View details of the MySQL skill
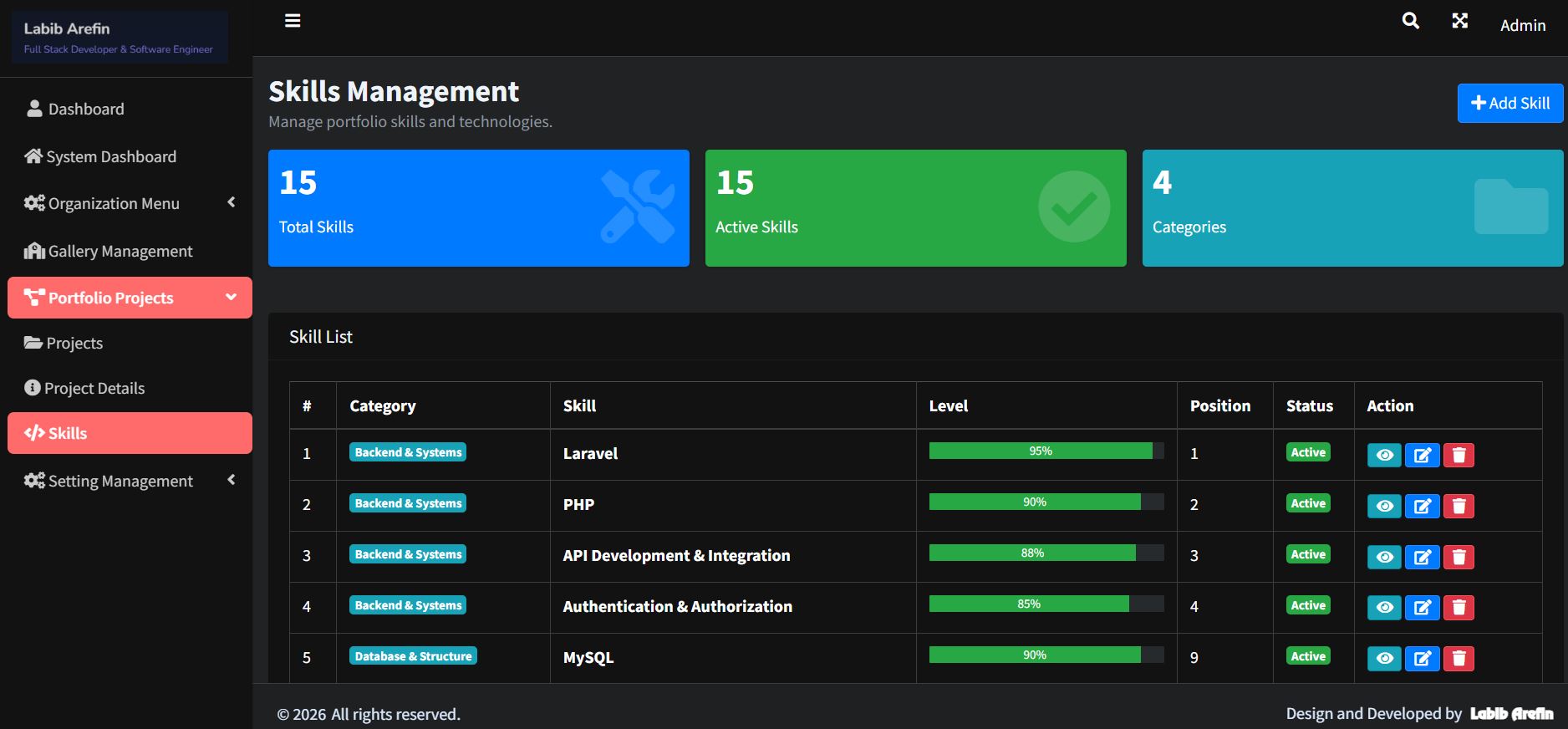 pyautogui.click(x=1384, y=659)
